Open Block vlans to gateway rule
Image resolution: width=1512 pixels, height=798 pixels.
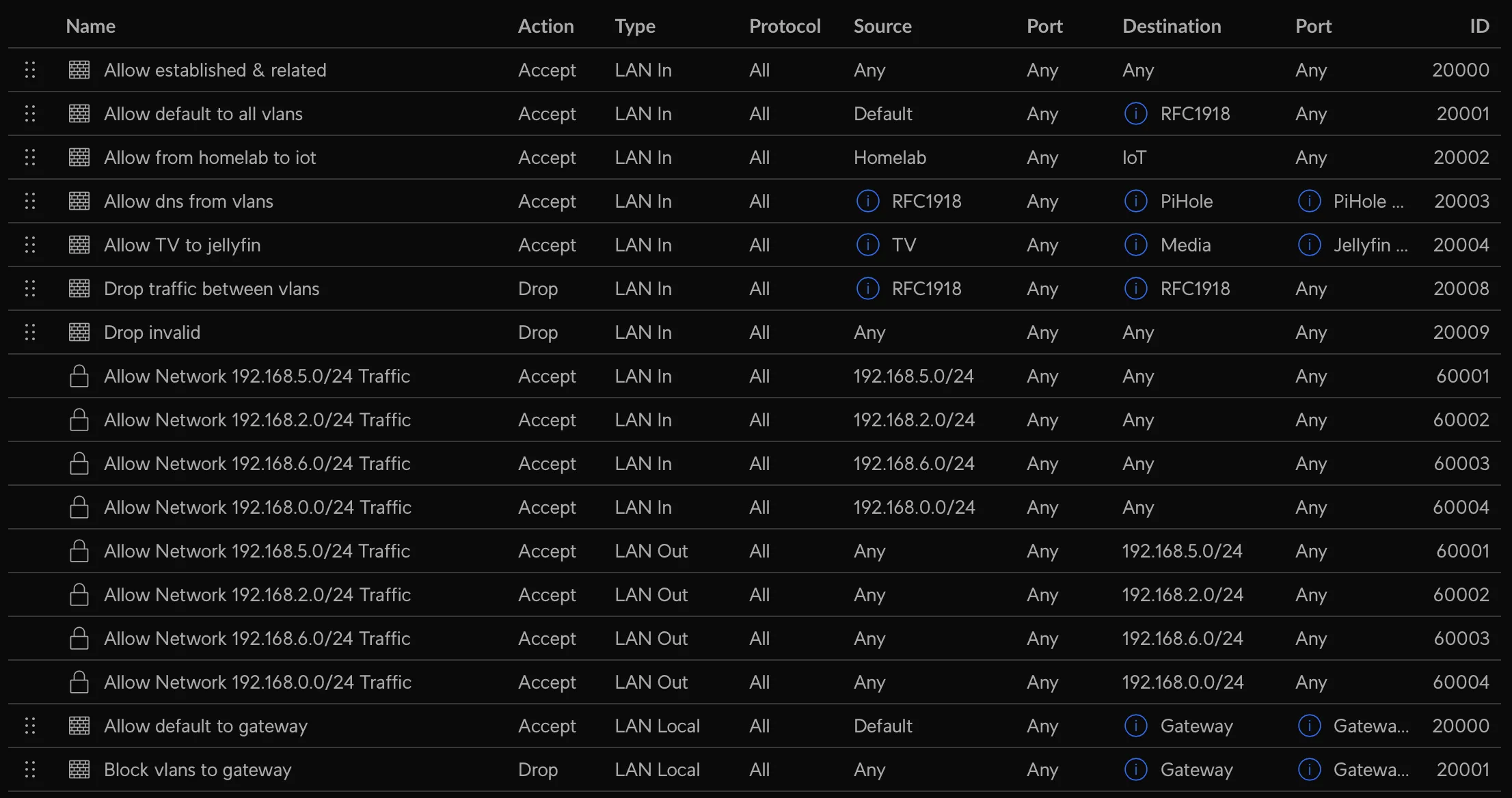(x=755, y=769)
